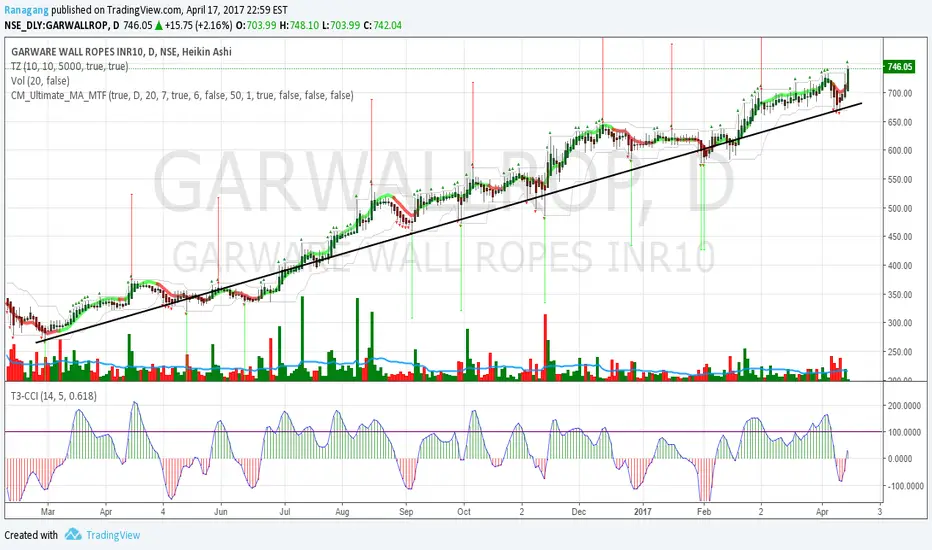932x550 pixels.
Task: Click the 500.00 price axis label
Action: tap(900, 209)
